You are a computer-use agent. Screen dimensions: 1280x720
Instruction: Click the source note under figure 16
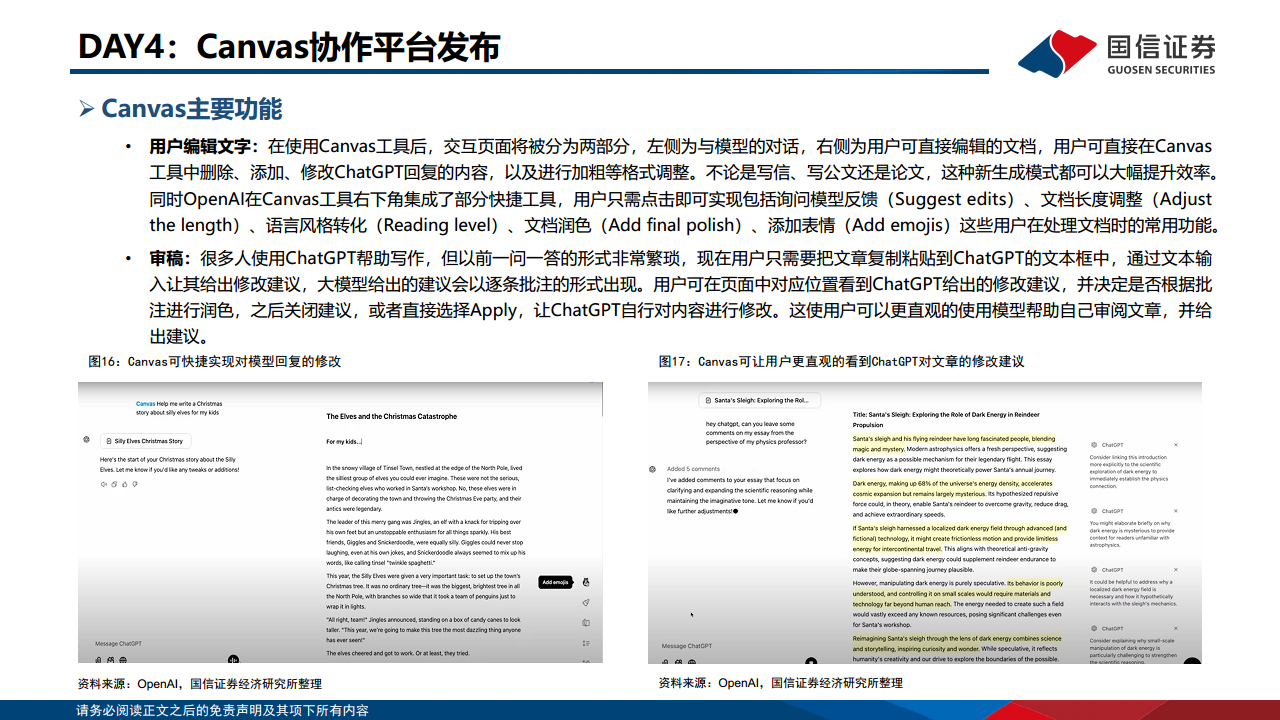point(200,684)
